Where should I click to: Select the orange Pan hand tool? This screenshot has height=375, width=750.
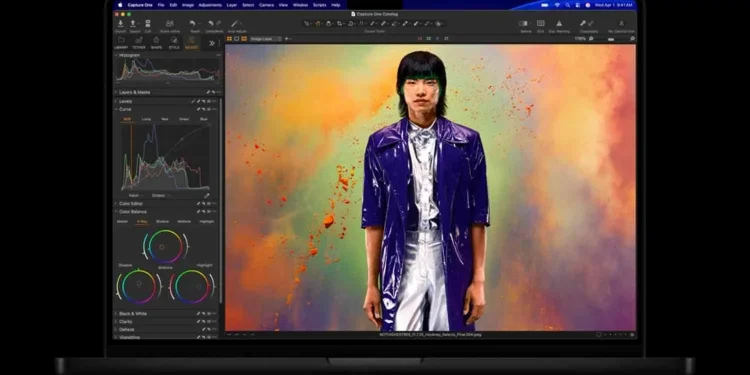(318, 23)
